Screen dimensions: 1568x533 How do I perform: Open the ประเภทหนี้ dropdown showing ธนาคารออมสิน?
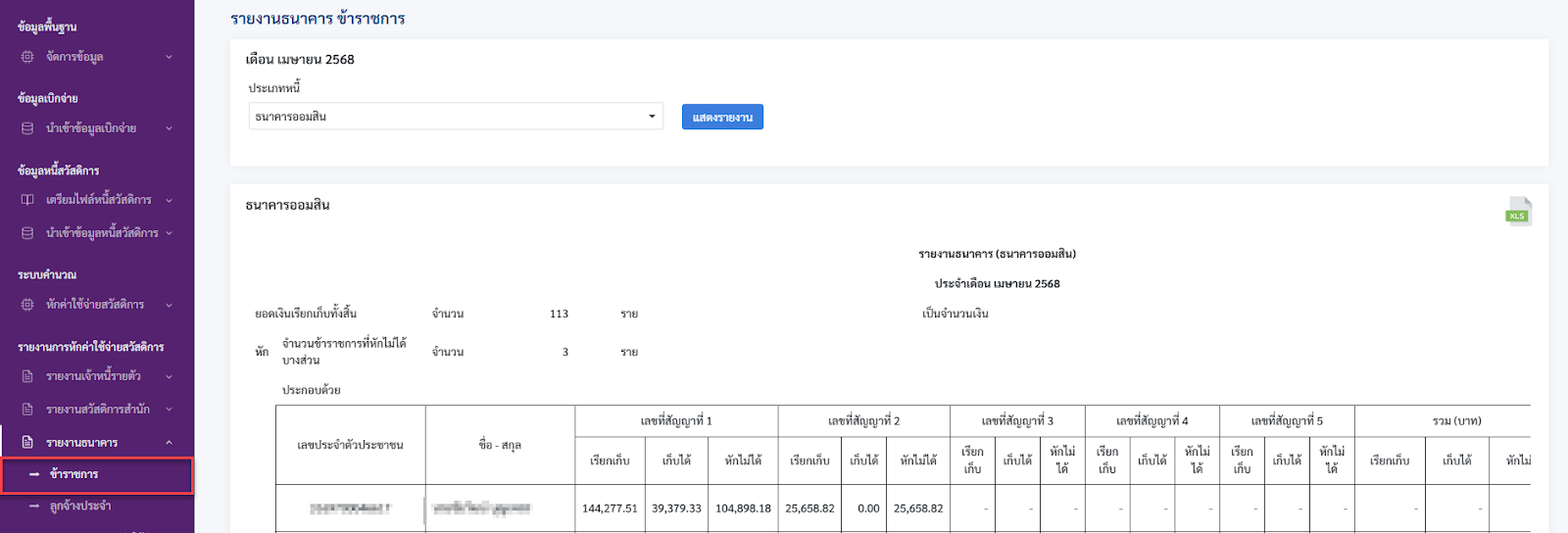(456, 117)
